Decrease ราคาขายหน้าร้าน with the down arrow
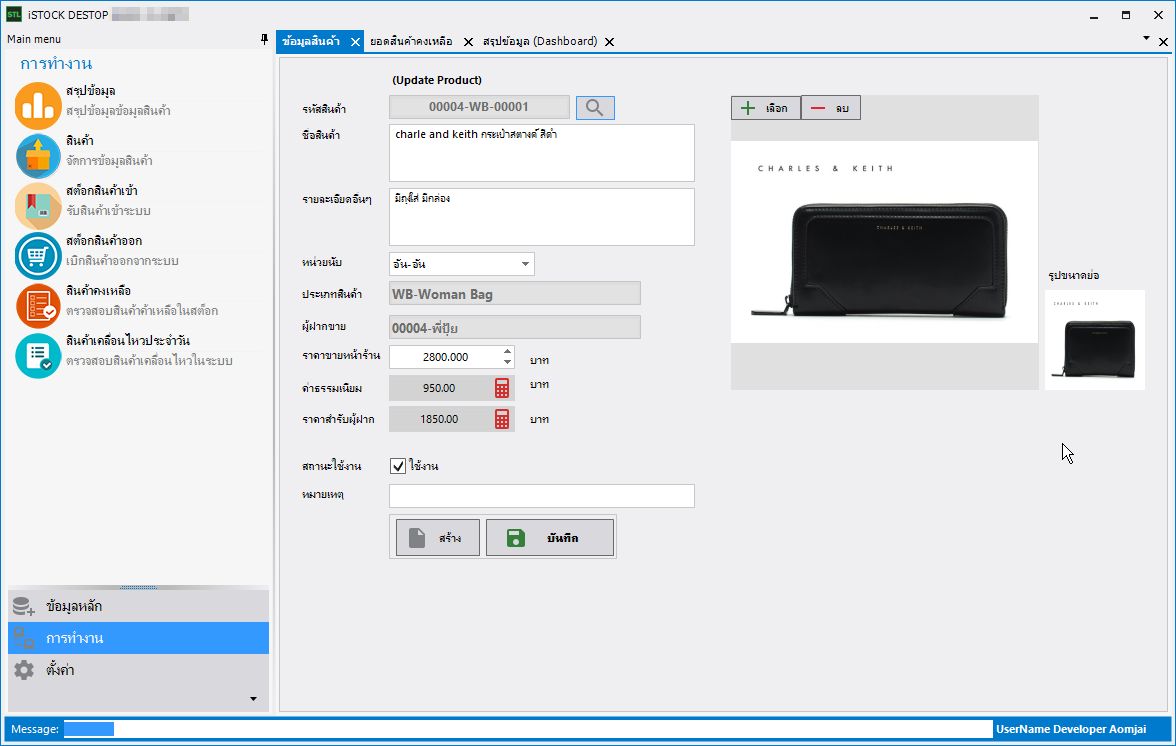This screenshot has width=1176, height=746. click(508, 362)
